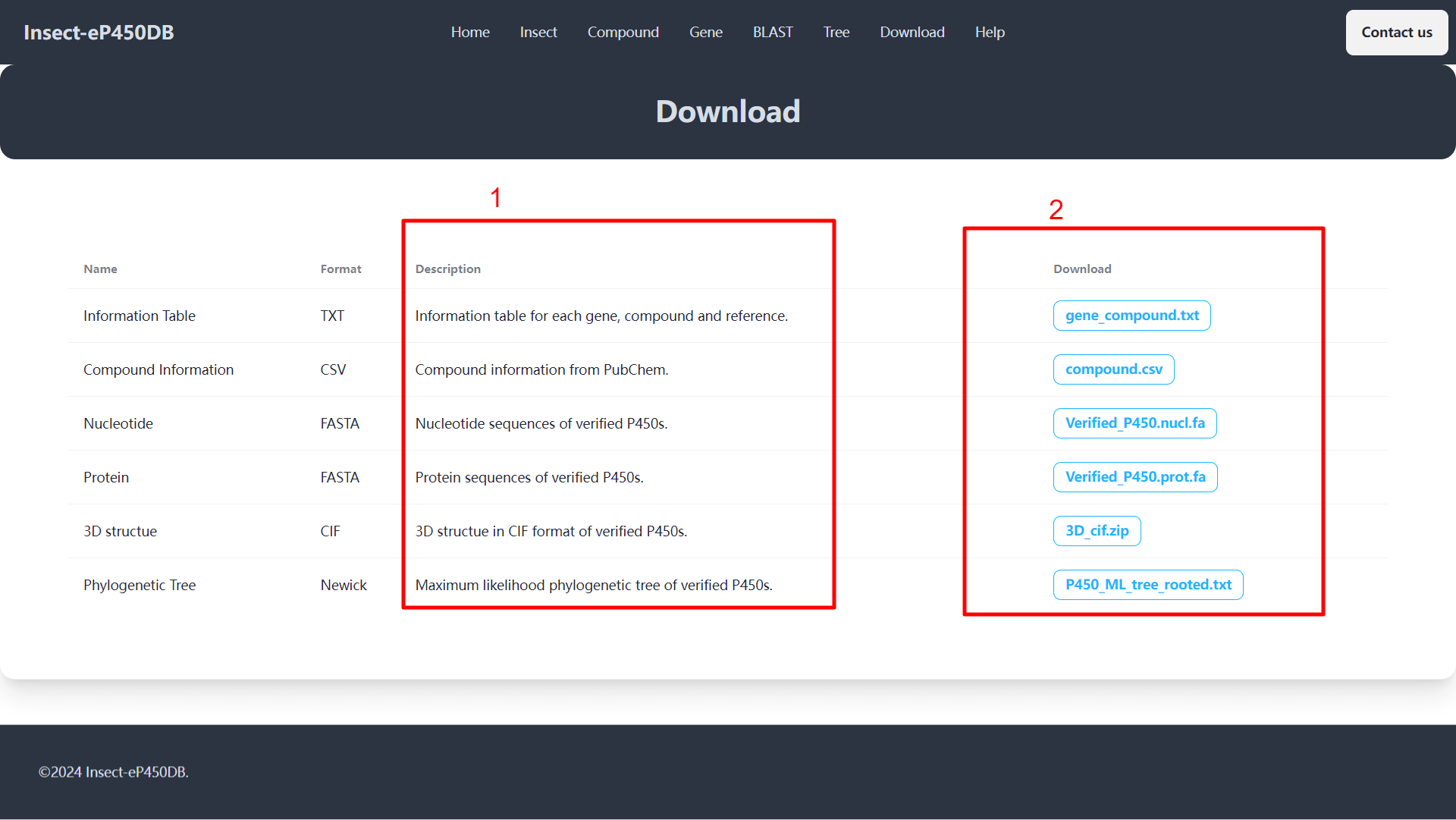
Task: Download 3D_cif.zip archive
Action: pos(1097,531)
